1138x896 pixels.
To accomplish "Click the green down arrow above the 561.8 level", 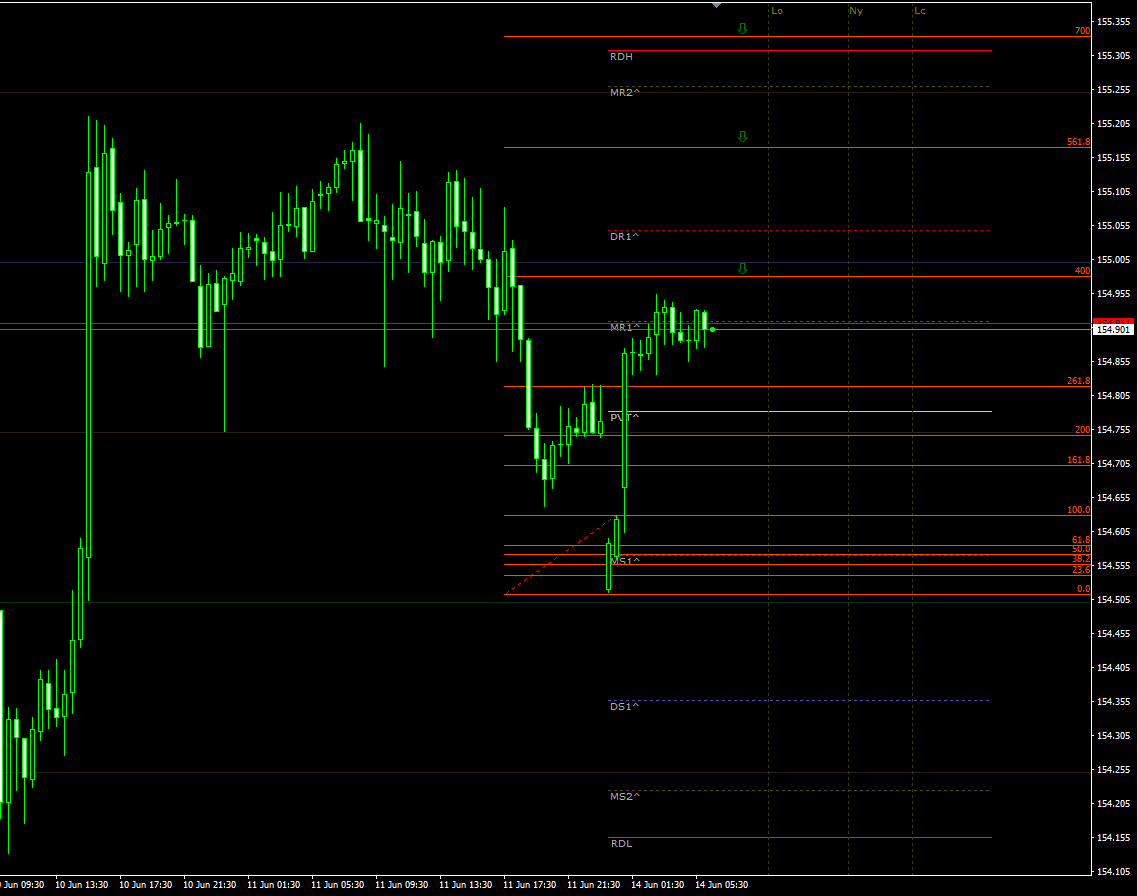I will tap(742, 136).
